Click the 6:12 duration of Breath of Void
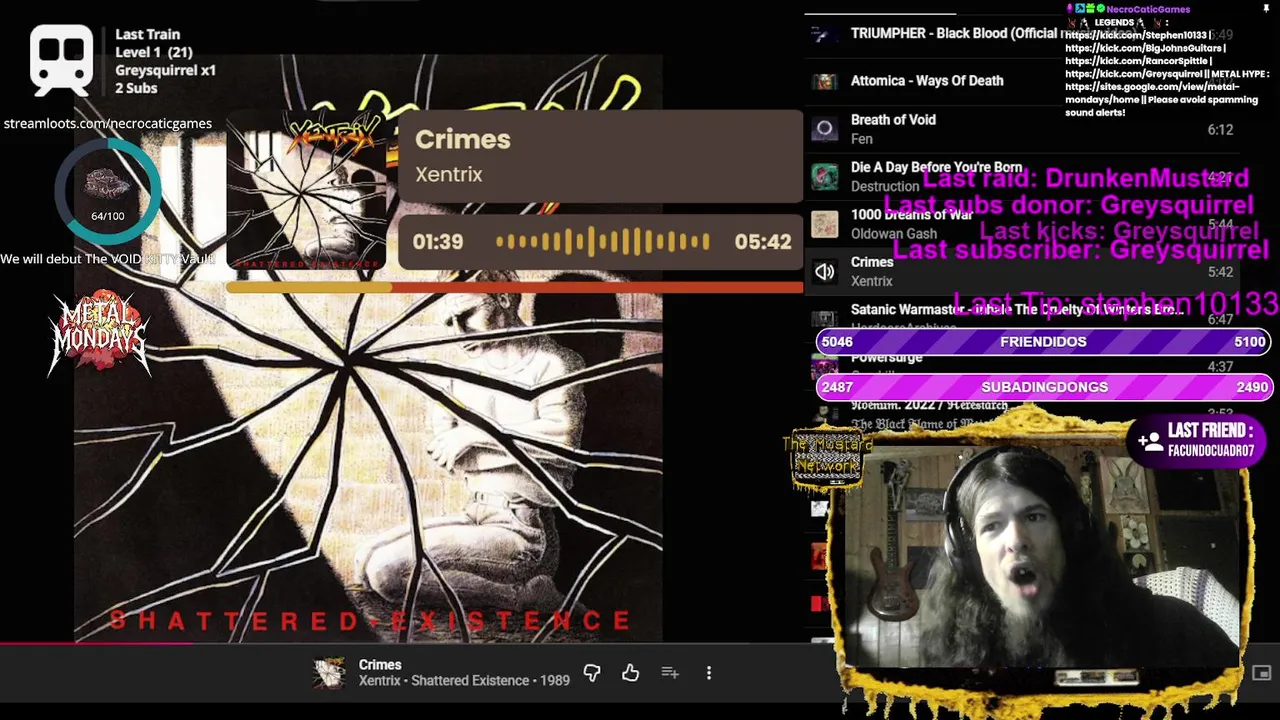The width and height of the screenshot is (1280, 720). (x=1220, y=129)
